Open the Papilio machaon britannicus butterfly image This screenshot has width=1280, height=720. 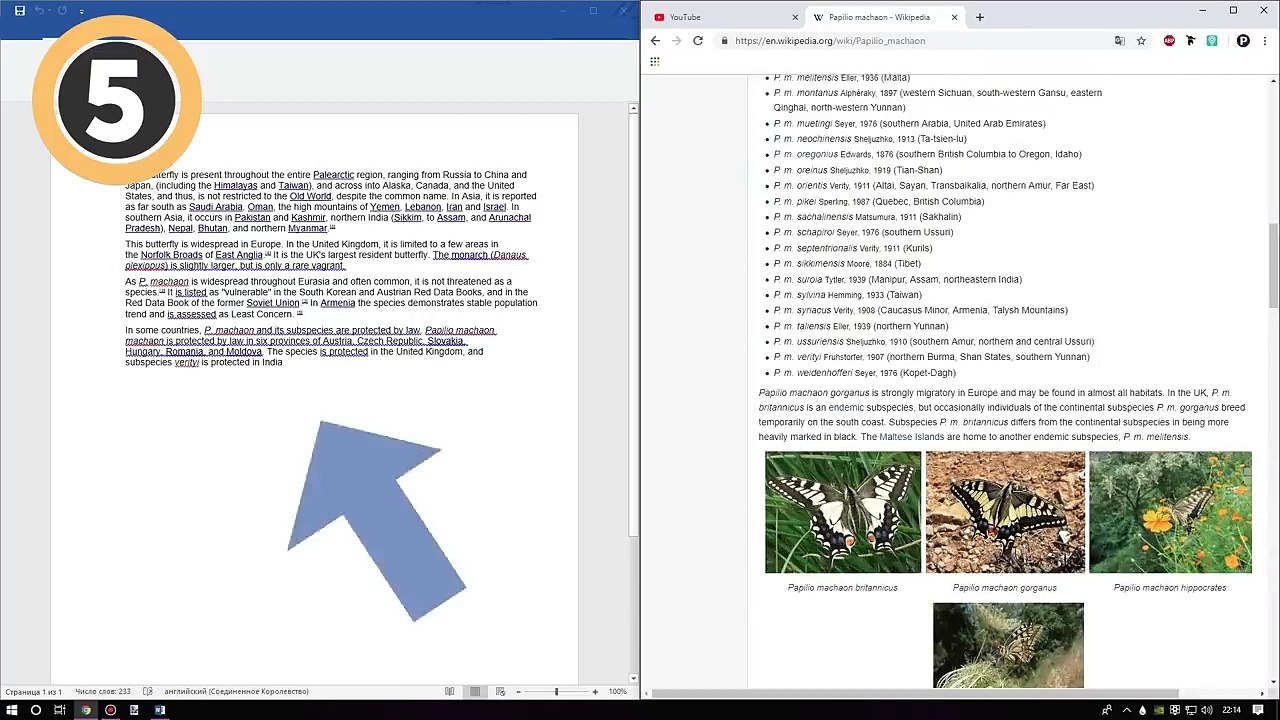pyautogui.click(x=843, y=512)
